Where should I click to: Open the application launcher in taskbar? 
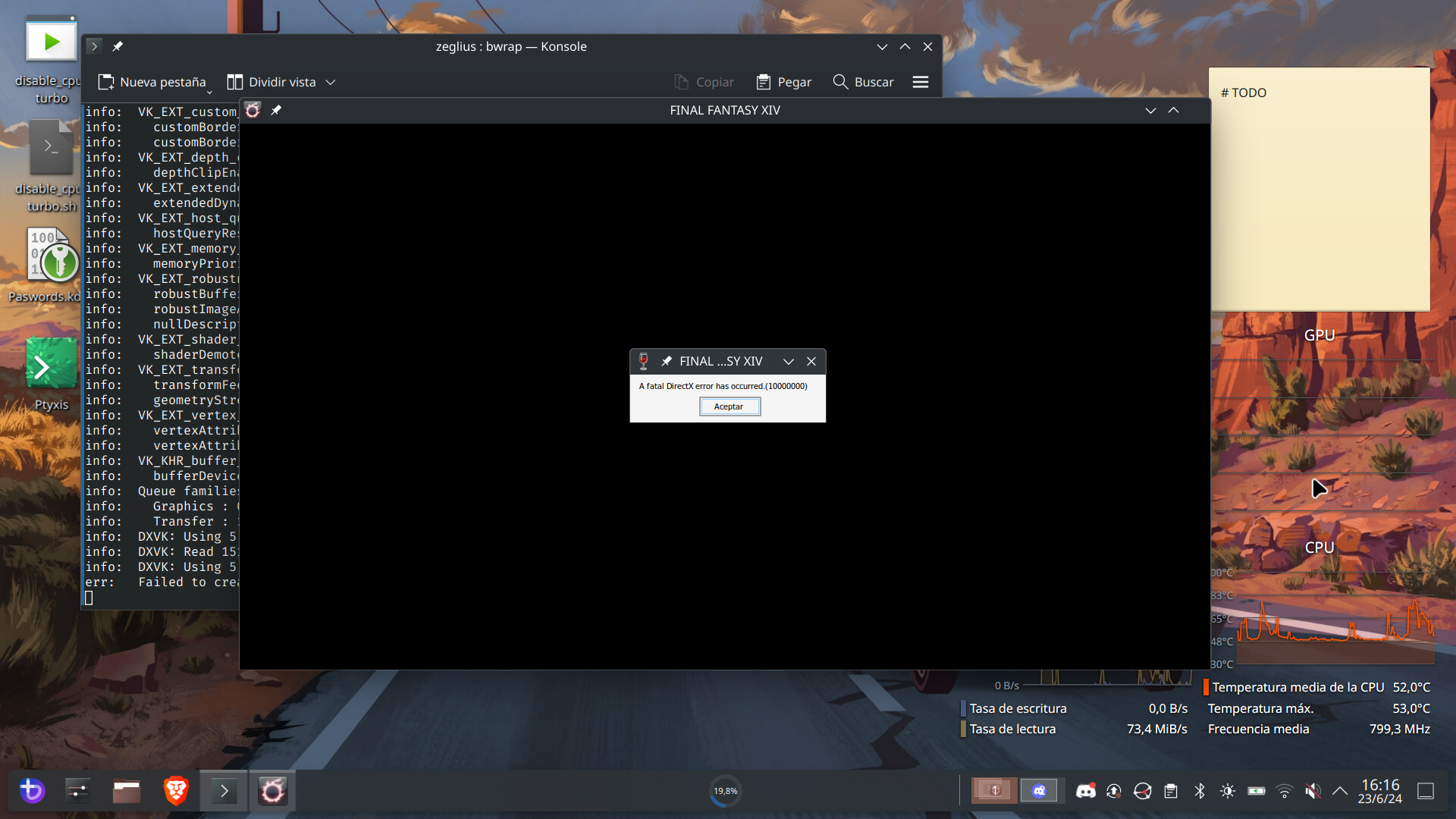[x=32, y=791]
